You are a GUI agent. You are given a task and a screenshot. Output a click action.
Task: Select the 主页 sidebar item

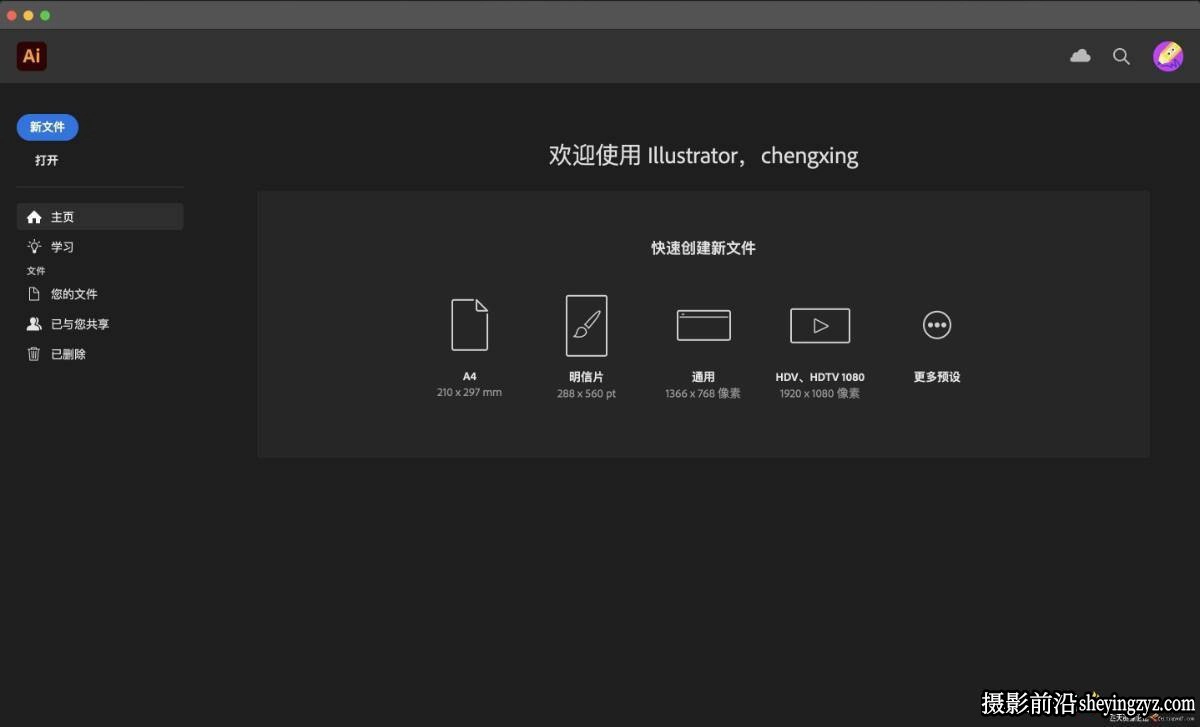[100, 217]
